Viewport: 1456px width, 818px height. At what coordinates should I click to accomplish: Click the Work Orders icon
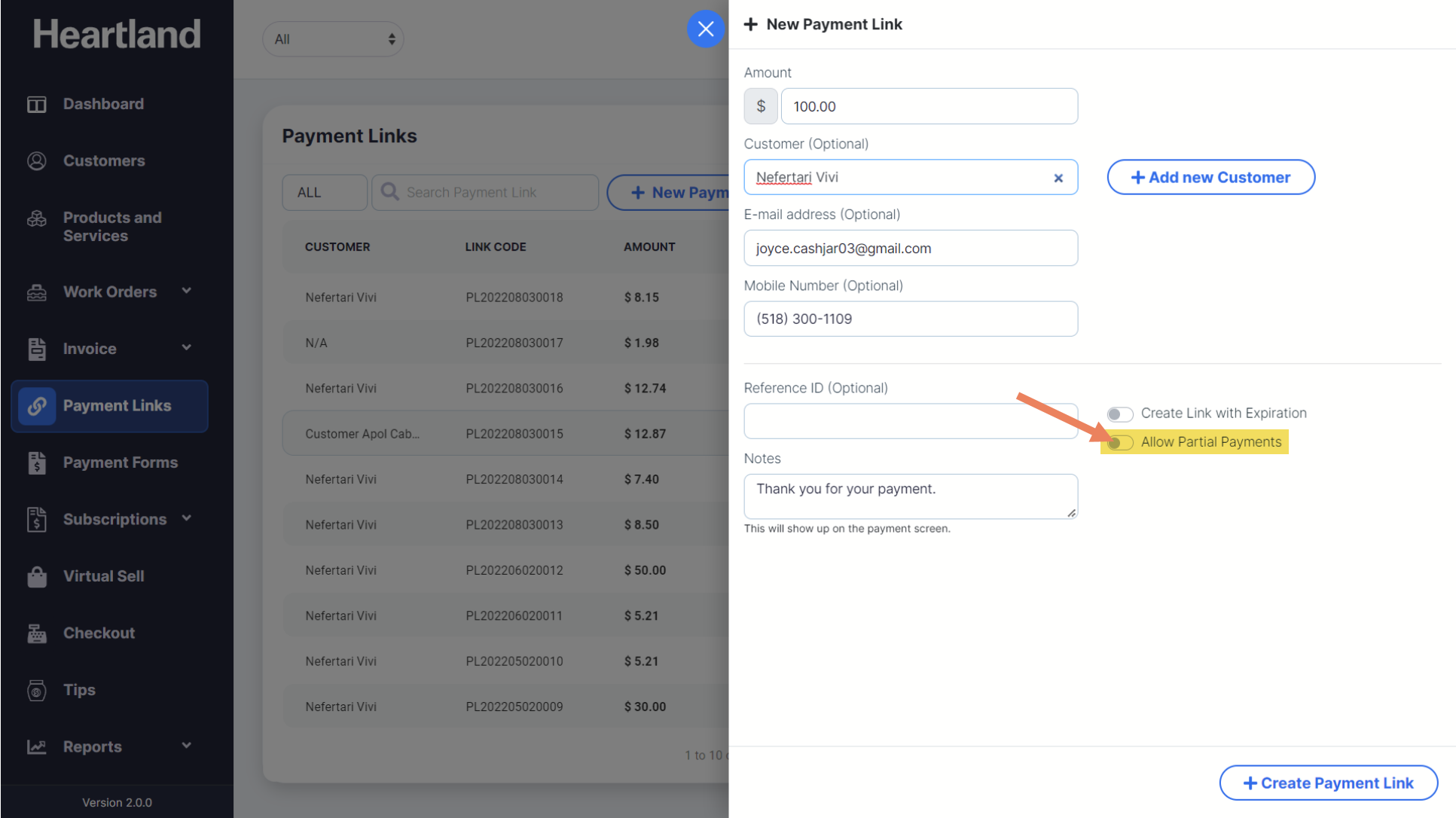tap(36, 292)
